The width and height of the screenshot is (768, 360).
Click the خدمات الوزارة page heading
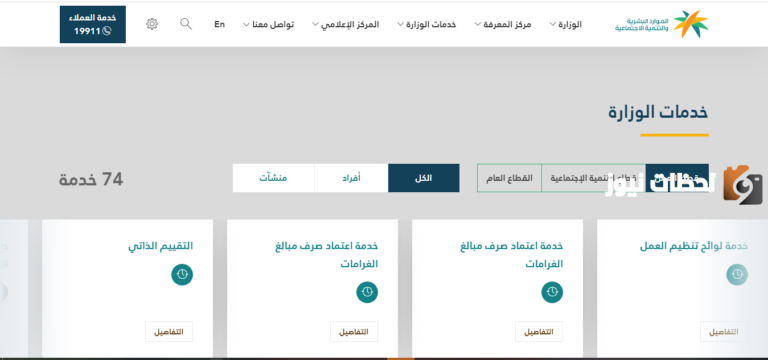point(658,113)
